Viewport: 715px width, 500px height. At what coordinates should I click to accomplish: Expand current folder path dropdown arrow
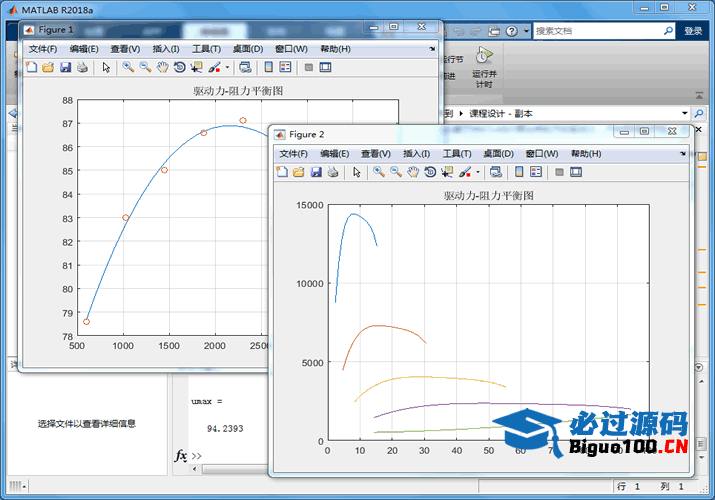[684, 113]
